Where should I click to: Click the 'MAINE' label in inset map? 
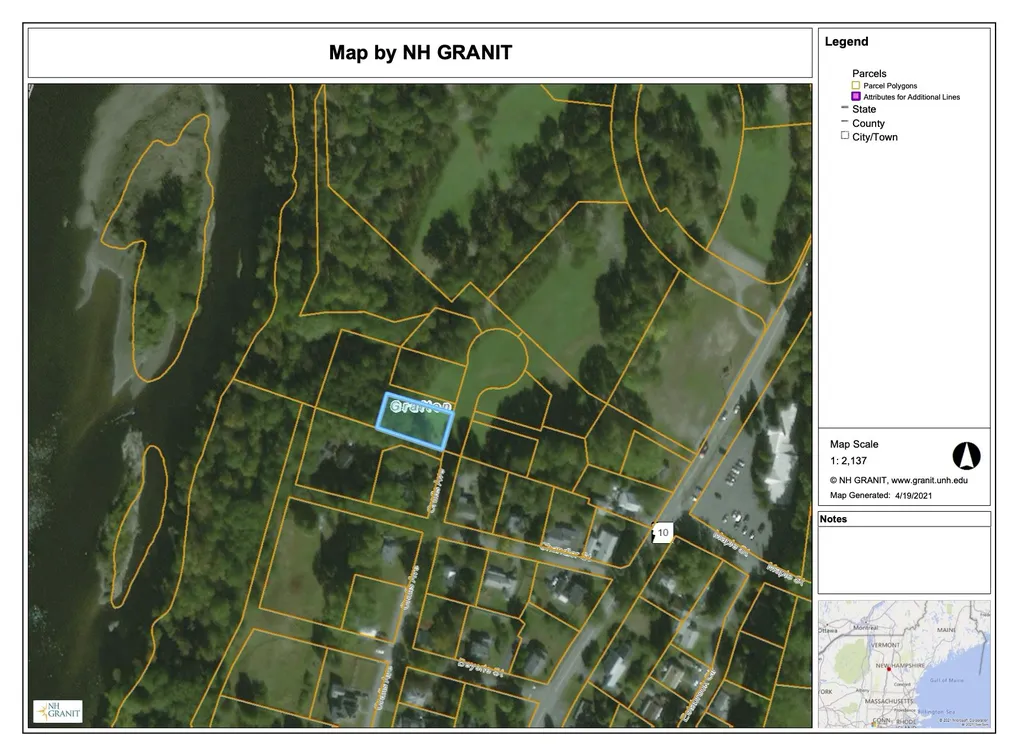(946, 631)
